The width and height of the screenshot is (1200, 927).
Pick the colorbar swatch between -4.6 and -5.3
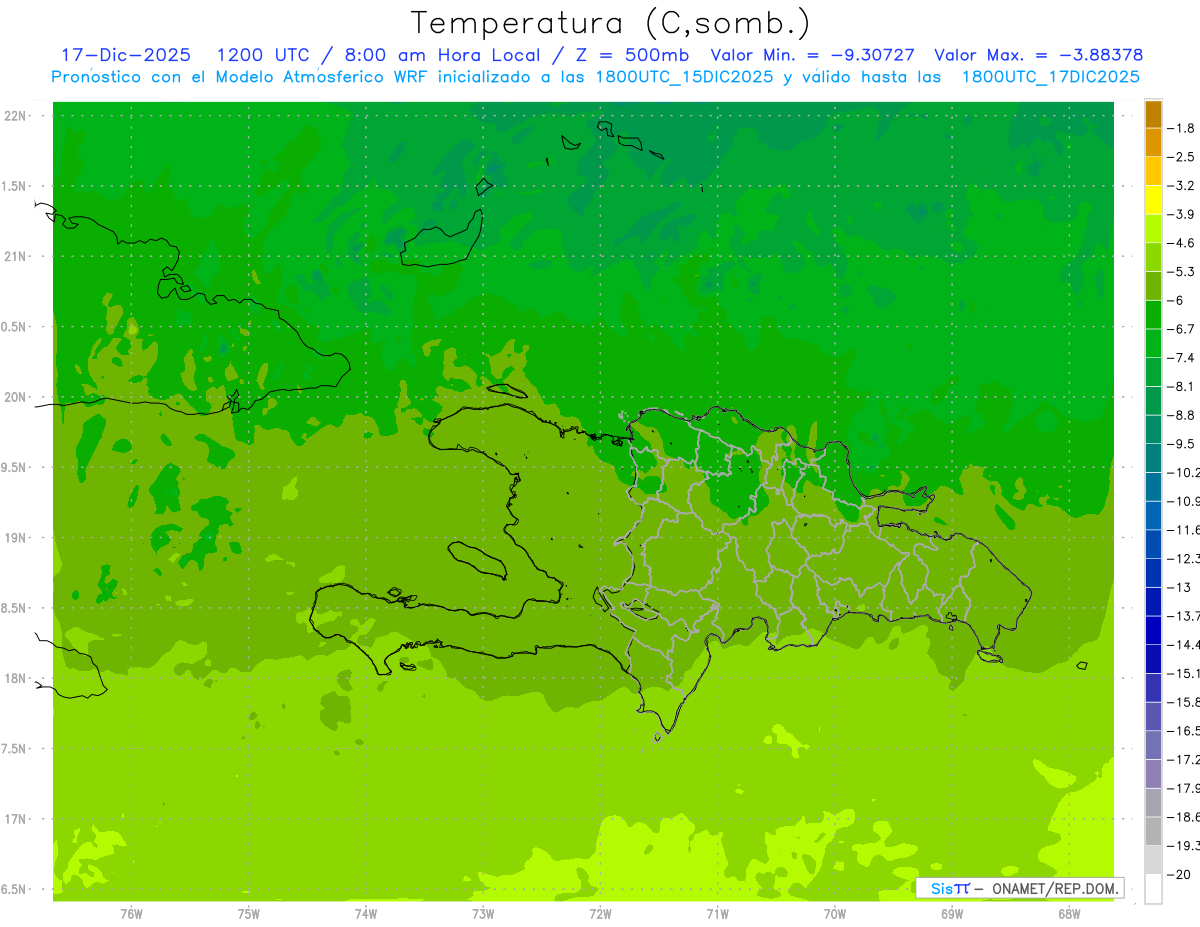(x=1153, y=258)
